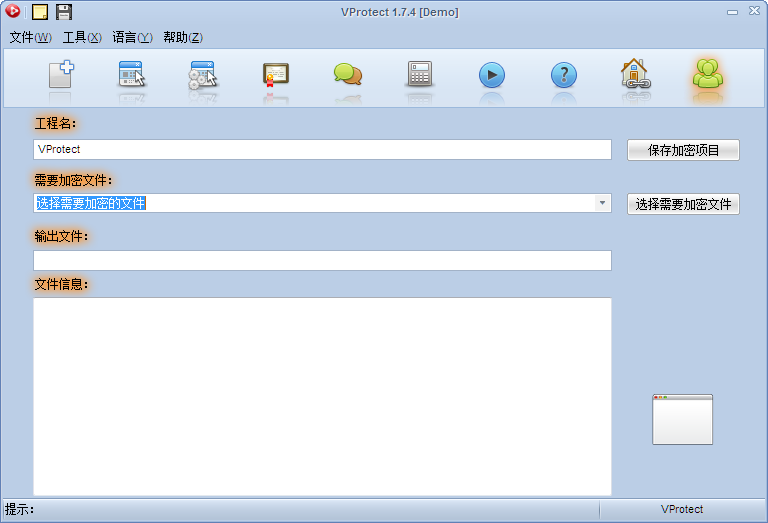
Task: Open the certificate license toolbar icon
Action: [x=275, y=75]
